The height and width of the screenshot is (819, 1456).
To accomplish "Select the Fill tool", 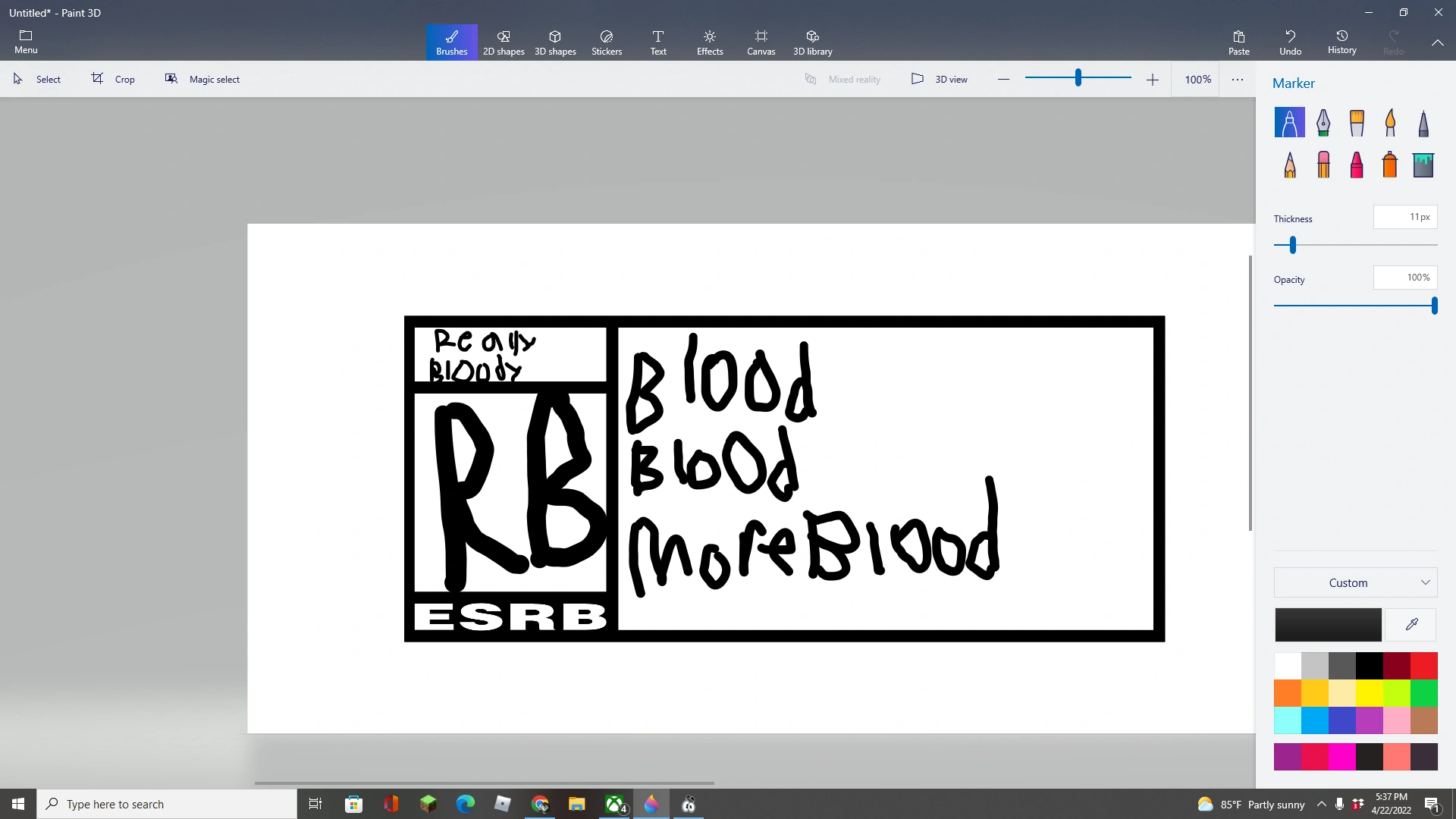I will pos(1423,165).
